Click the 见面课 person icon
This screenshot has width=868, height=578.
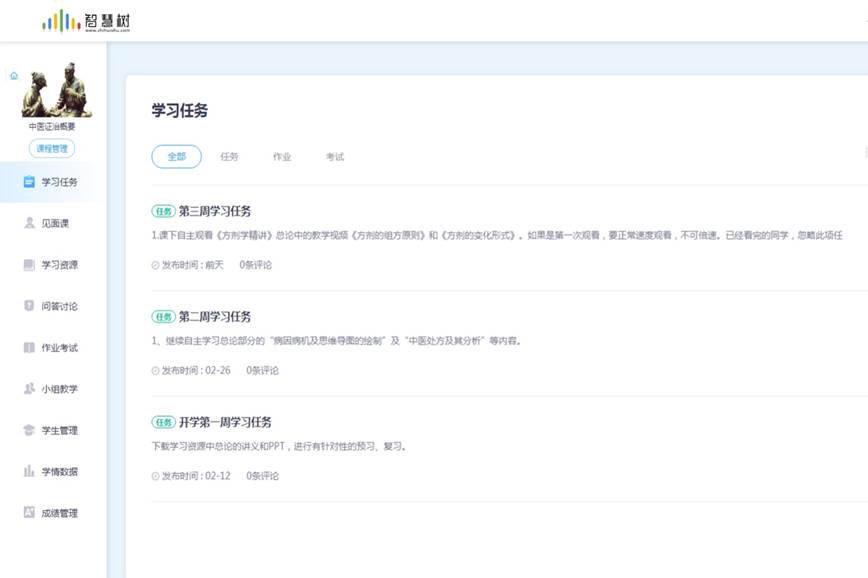click(29, 223)
